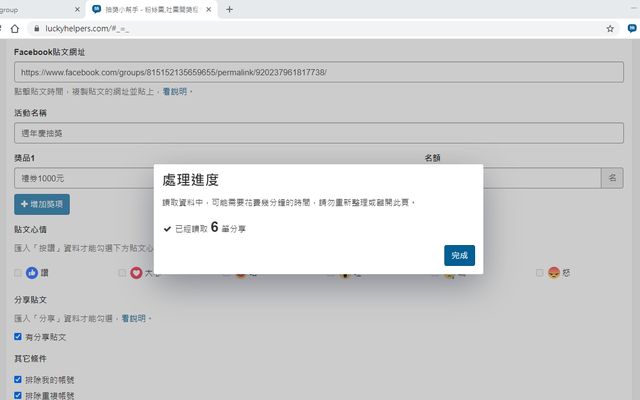Close the group tab
Image resolution: width=640 pixels, height=400 pixels.
[x=77, y=9]
